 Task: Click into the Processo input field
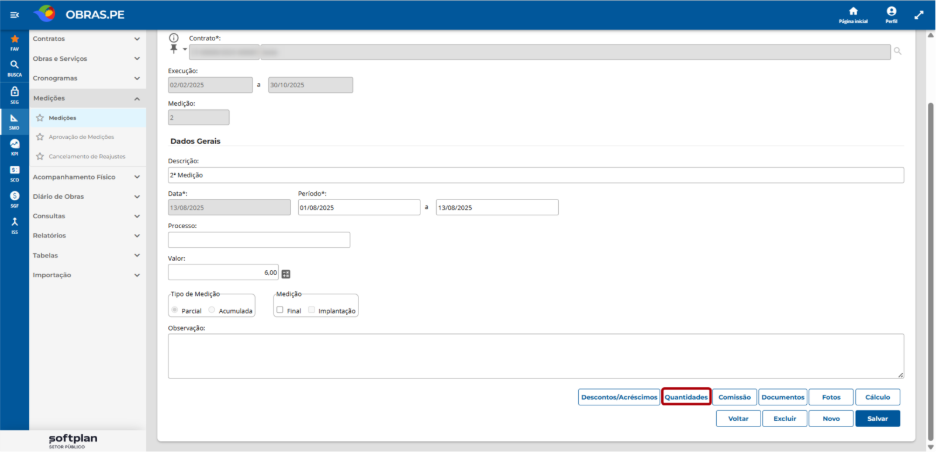click(259, 240)
